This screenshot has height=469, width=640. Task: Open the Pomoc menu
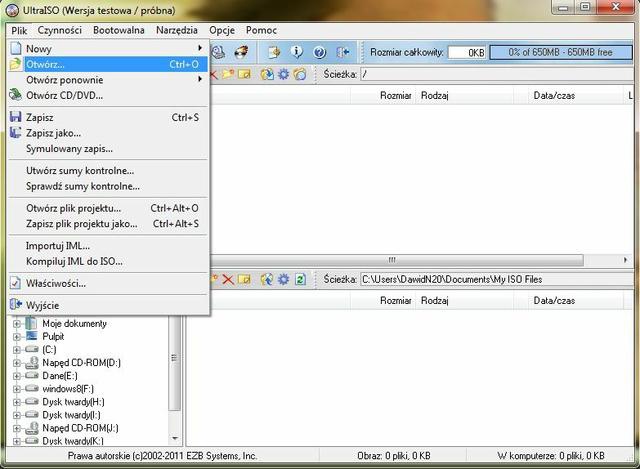(x=261, y=30)
